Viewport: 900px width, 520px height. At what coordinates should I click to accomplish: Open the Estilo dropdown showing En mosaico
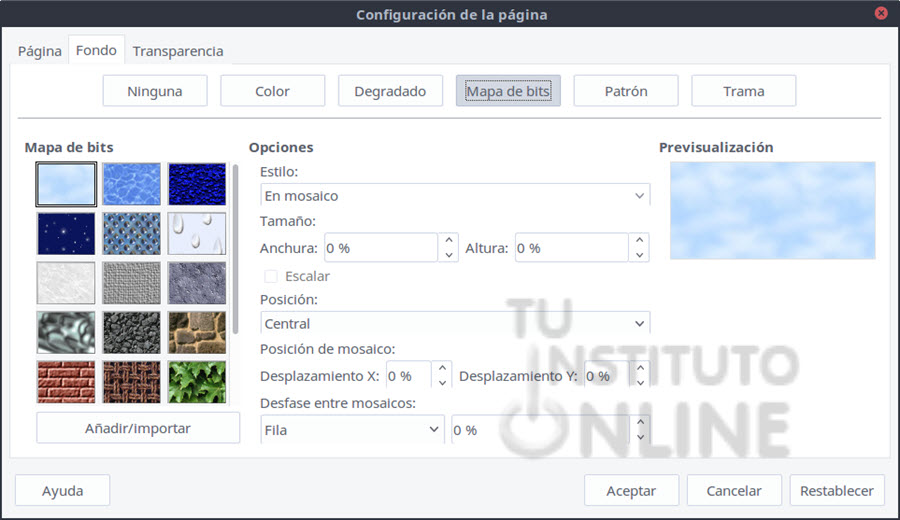coord(455,196)
